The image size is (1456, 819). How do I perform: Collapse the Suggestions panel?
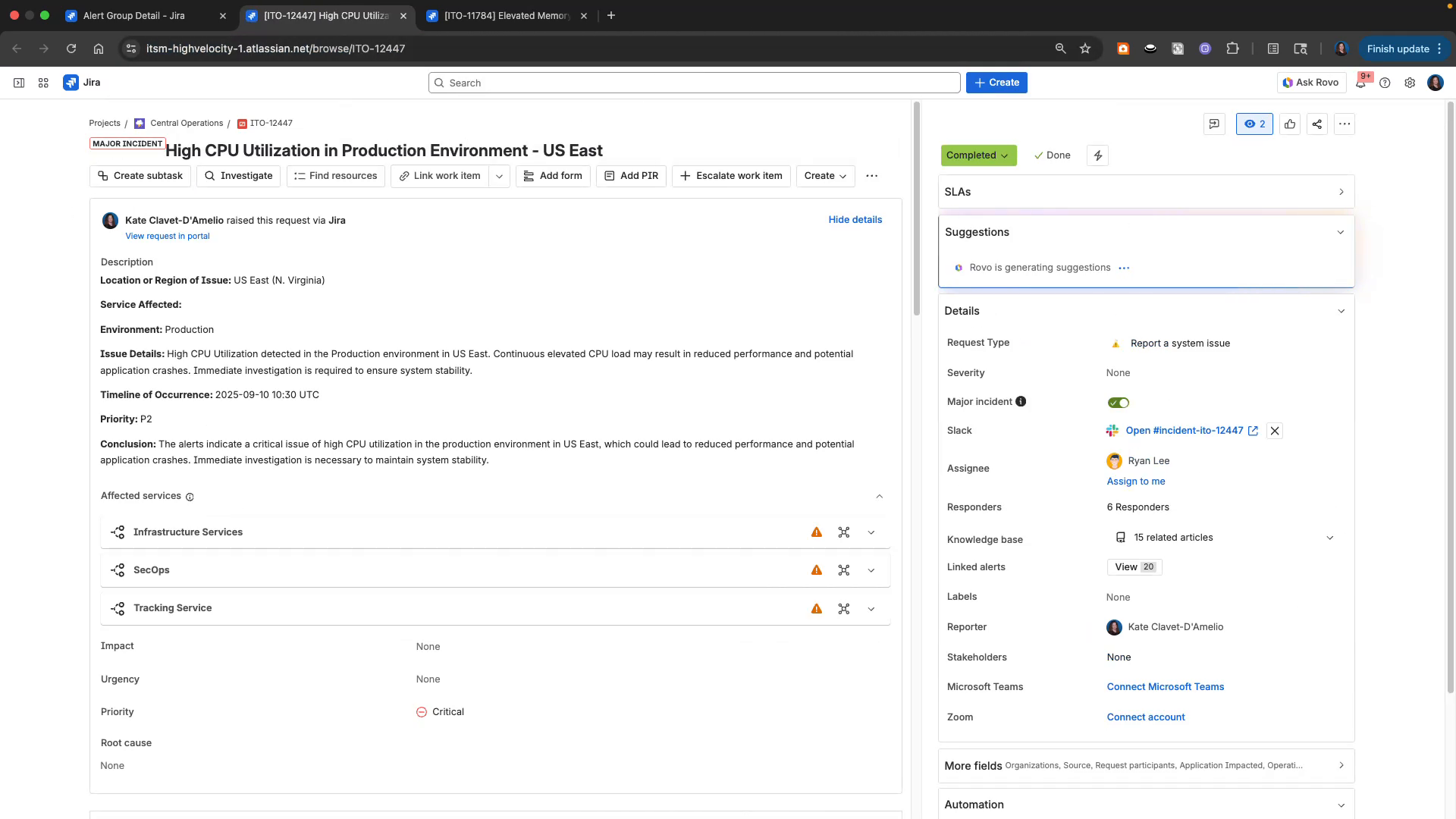coord(1341,232)
